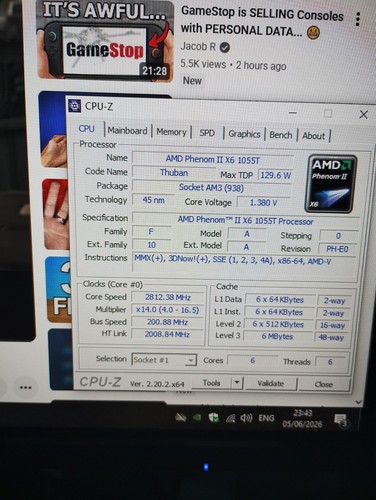Click the Level 3 6 MBytes value
Viewport: 376px width, 500px height.
coord(277,336)
